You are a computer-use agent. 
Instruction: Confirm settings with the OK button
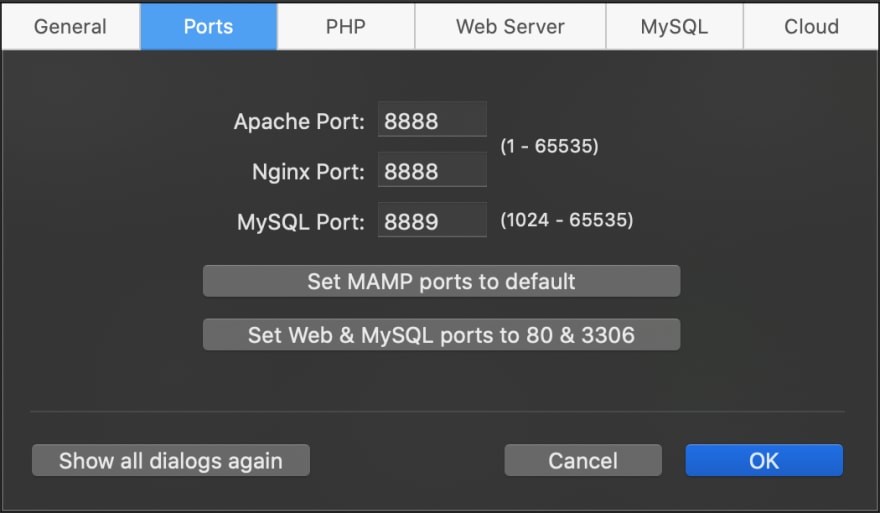coord(764,460)
